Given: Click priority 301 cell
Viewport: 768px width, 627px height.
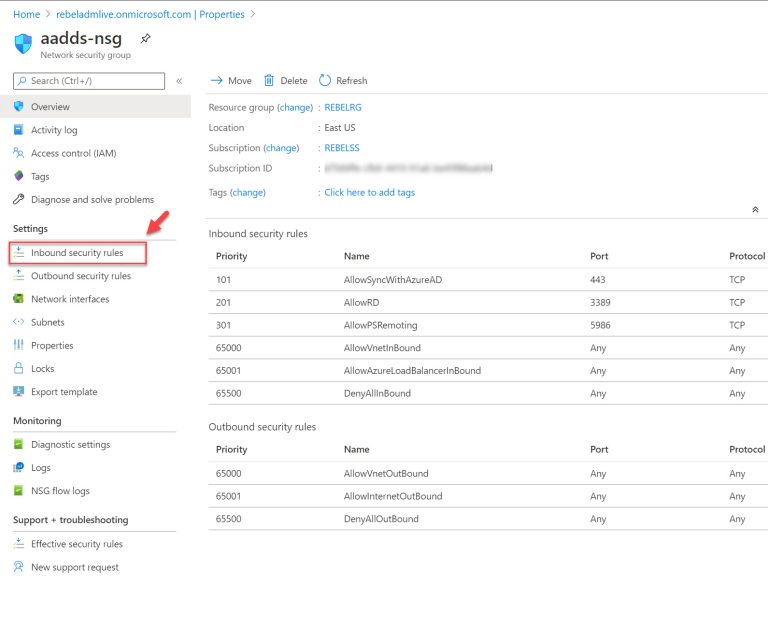Looking at the screenshot, I should point(223,325).
